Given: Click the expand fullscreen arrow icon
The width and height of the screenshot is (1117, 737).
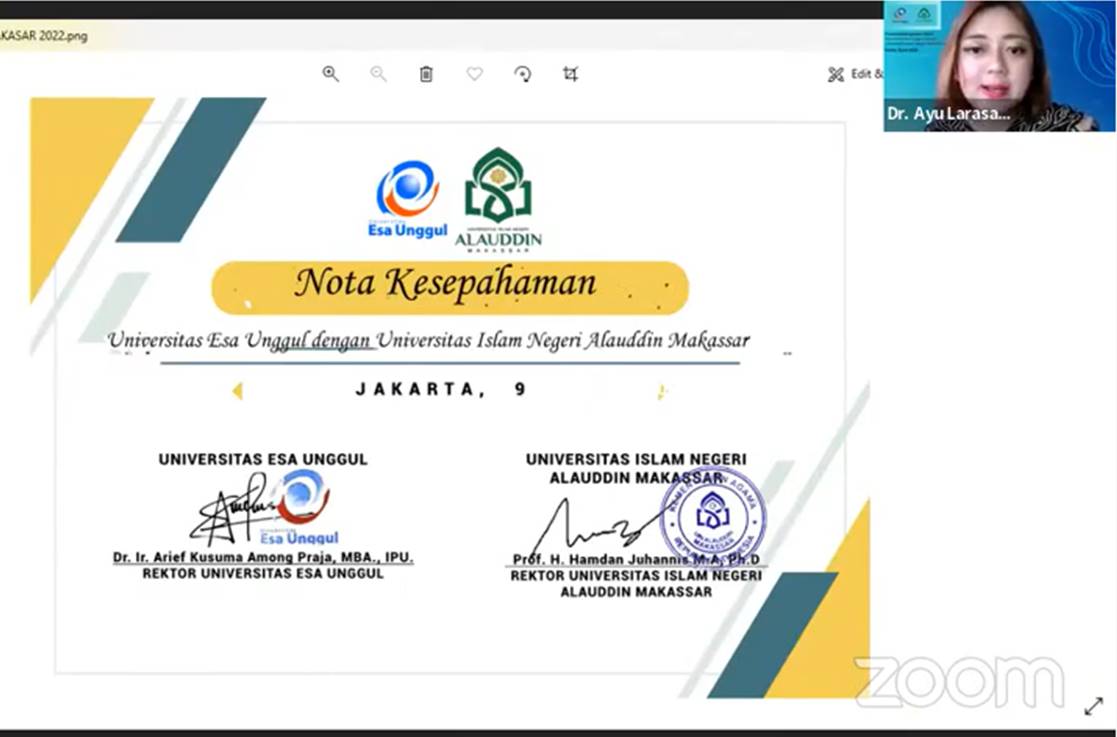Looking at the screenshot, I should point(1093,706).
